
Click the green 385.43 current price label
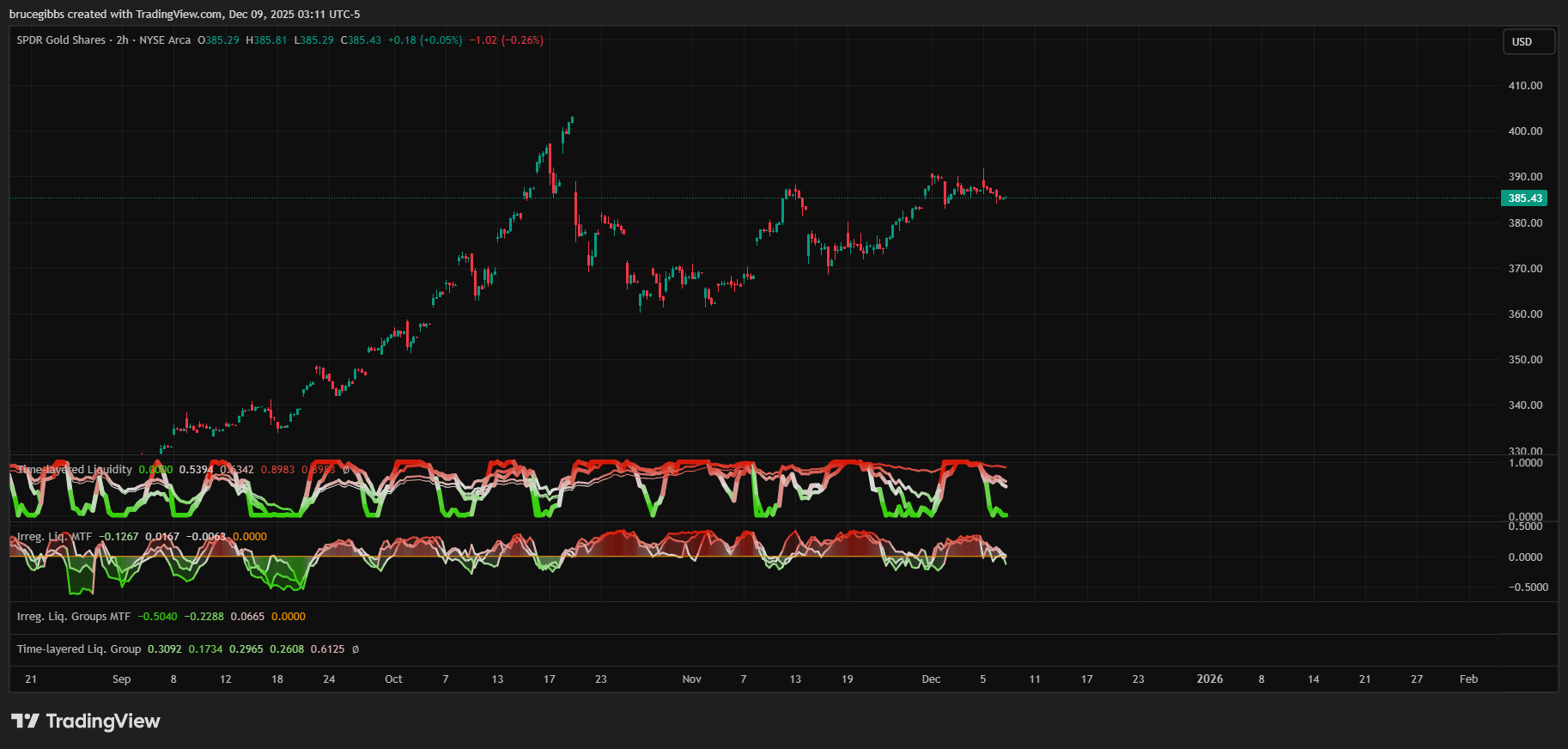1524,198
